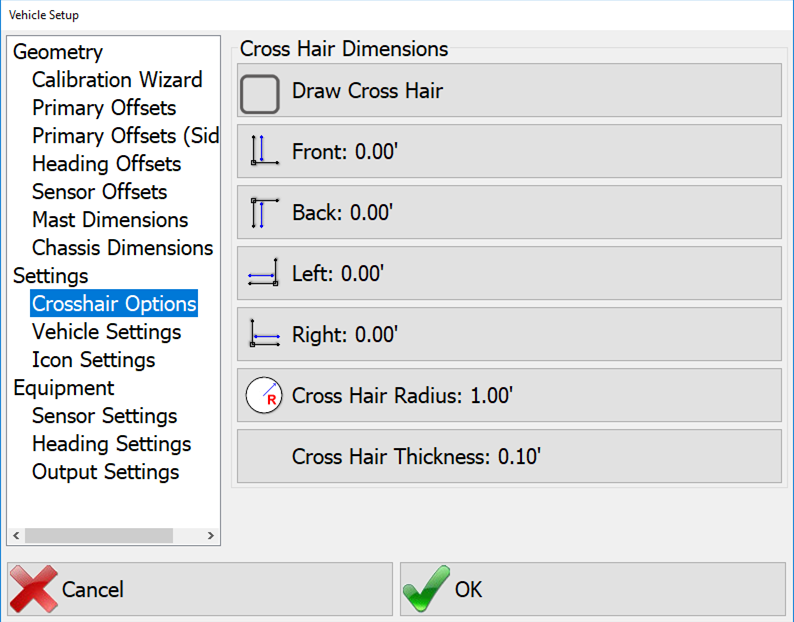Click the tree scrollbar right arrow
This screenshot has width=794, height=622.
211,535
